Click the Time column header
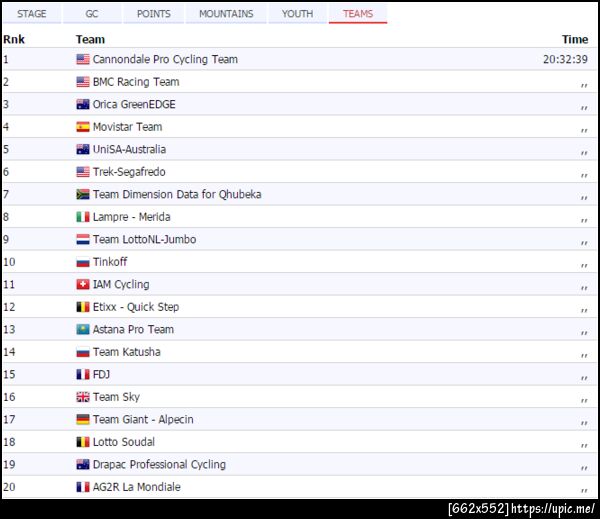The width and height of the screenshot is (600, 519). (x=575, y=39)
